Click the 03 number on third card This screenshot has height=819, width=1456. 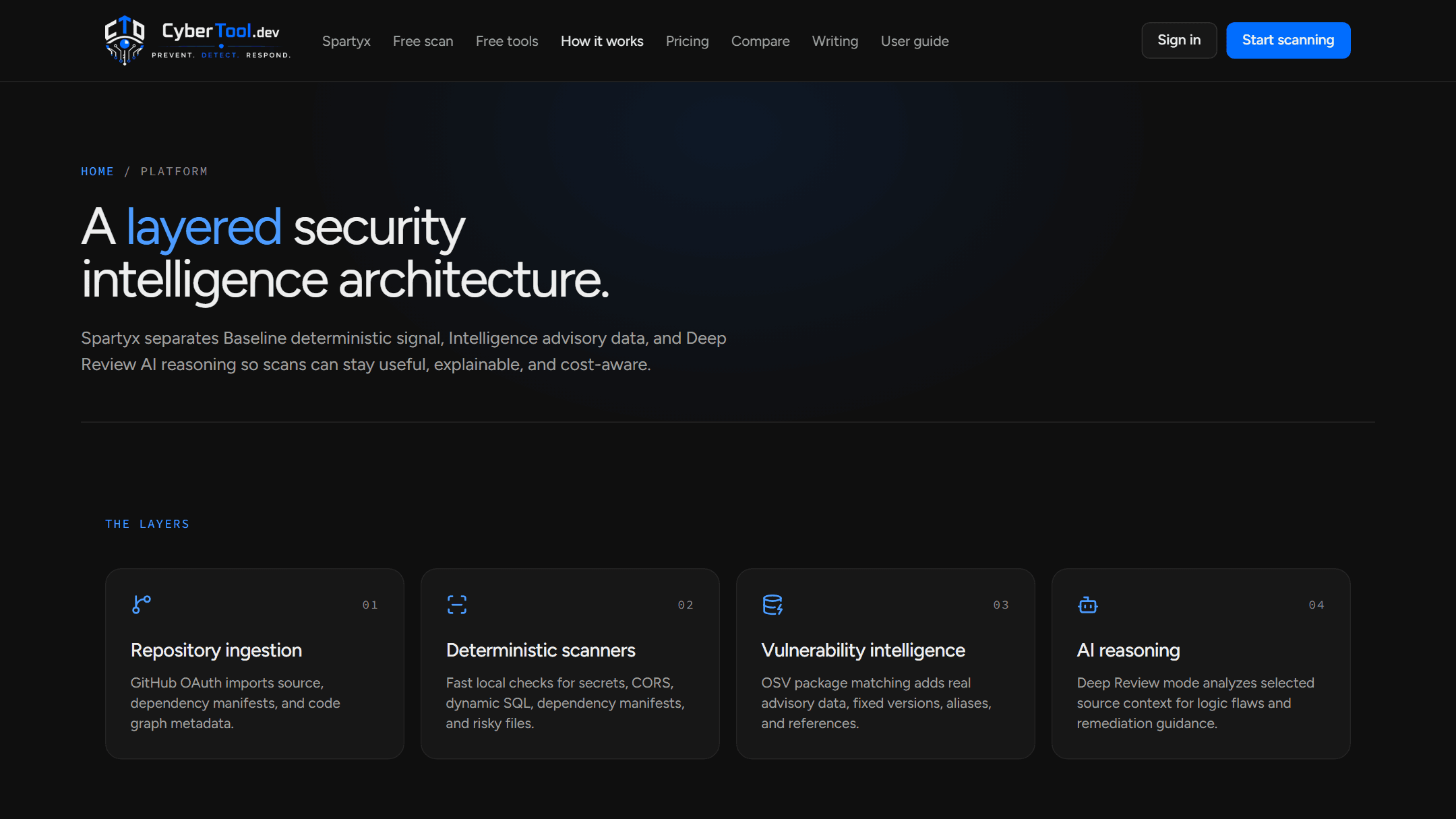(1001, 605)
